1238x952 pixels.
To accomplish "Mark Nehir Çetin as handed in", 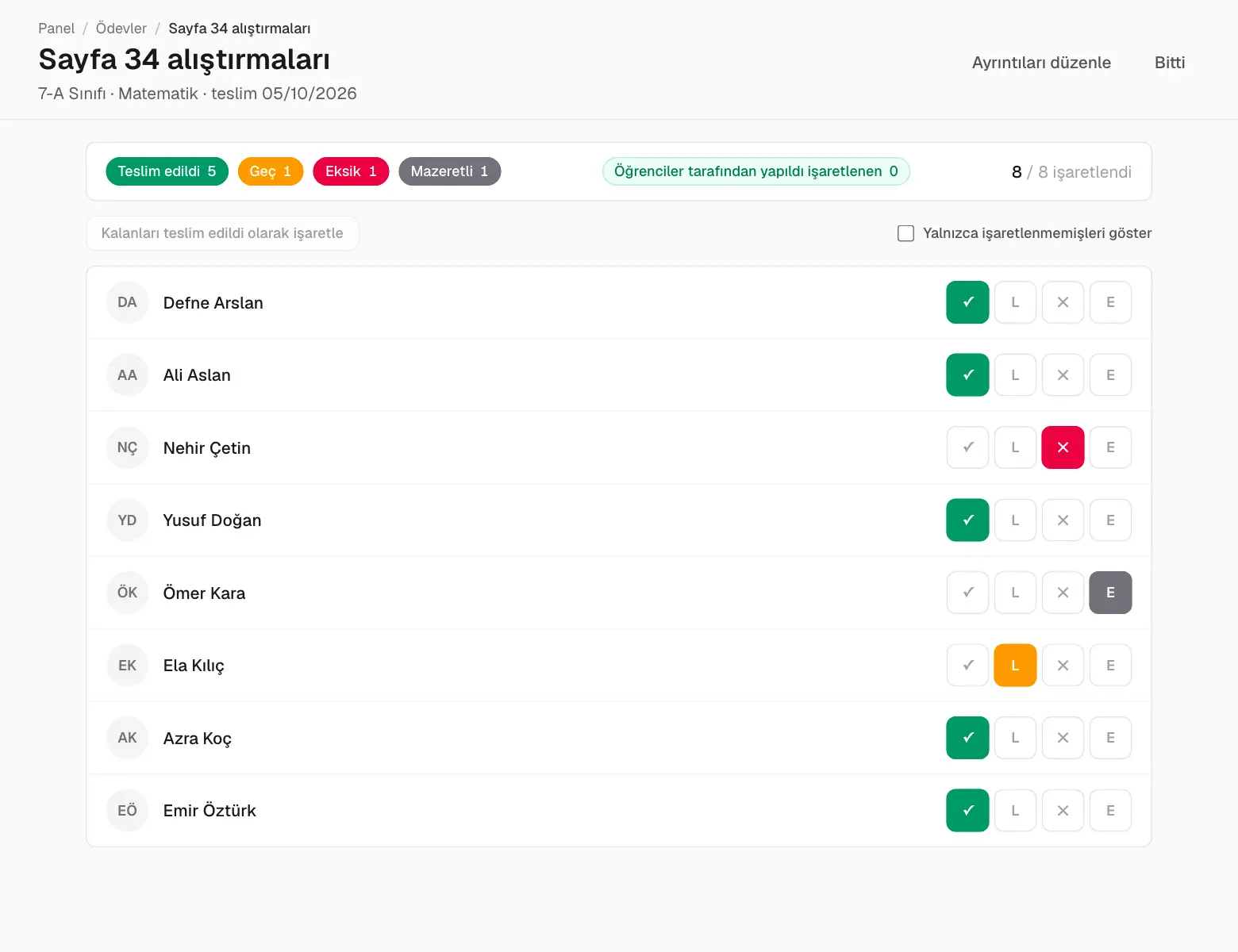I will point(967,447).
